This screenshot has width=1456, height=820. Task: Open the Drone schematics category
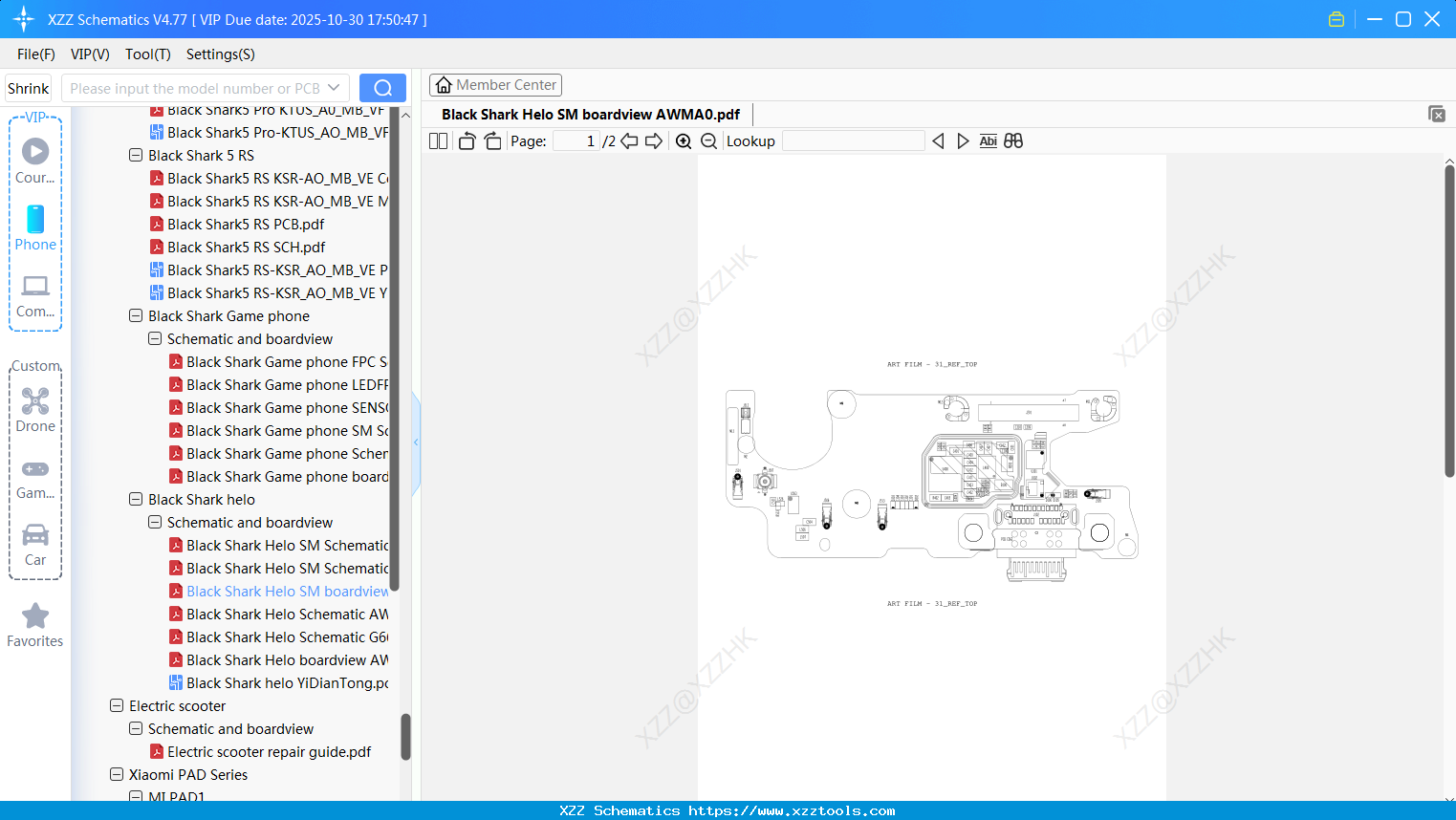(34, 411)
